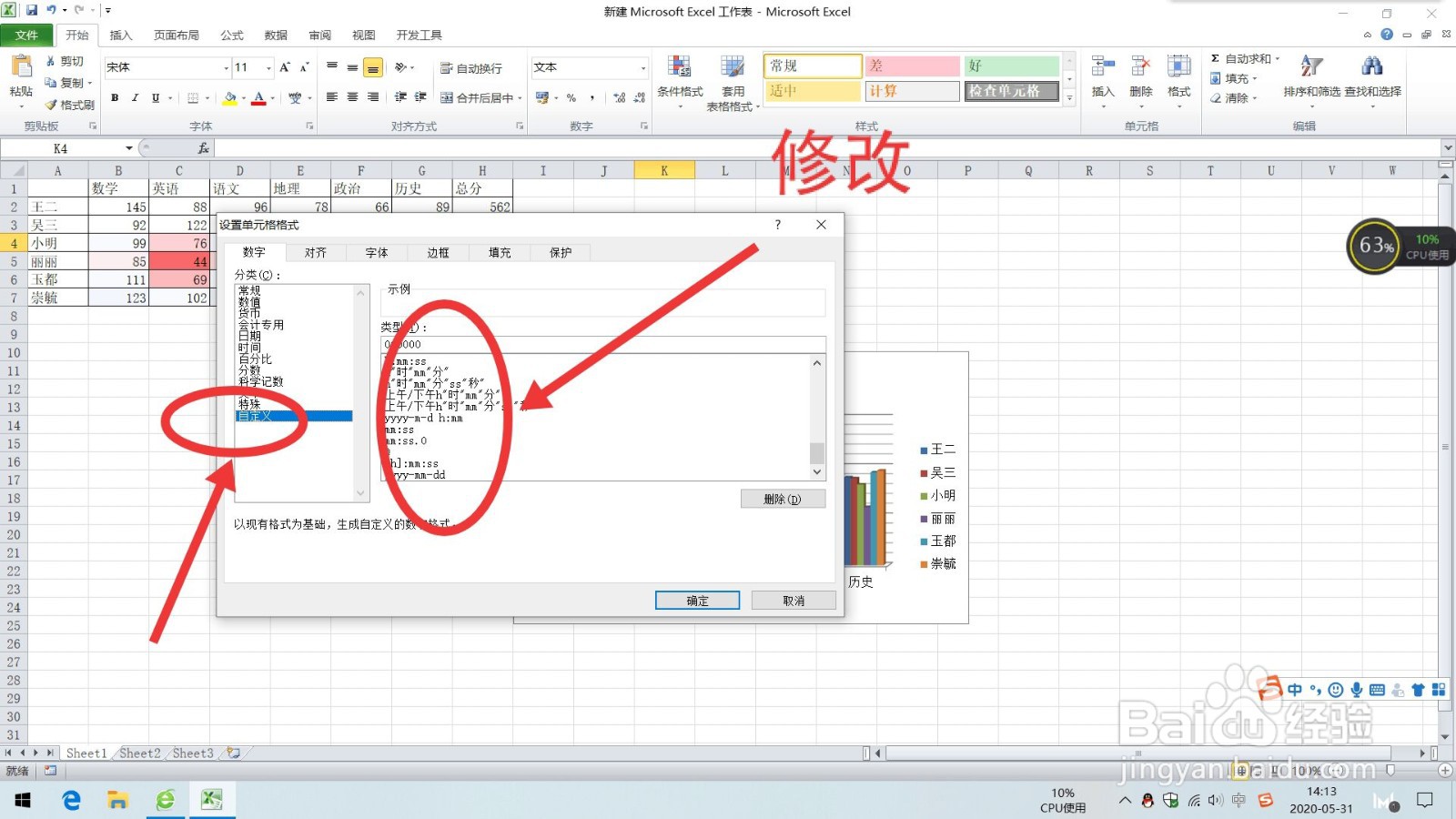The image size is (1456, 819).
Task: Open the number format dropdown showing 文本
Action: (643, 66)
